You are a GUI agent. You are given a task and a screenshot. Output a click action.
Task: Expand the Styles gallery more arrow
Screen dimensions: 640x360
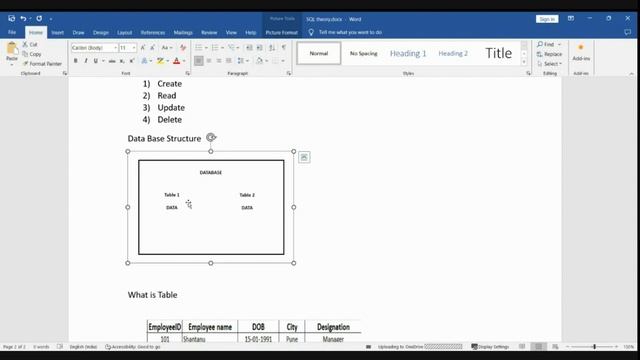coord(524,62)
